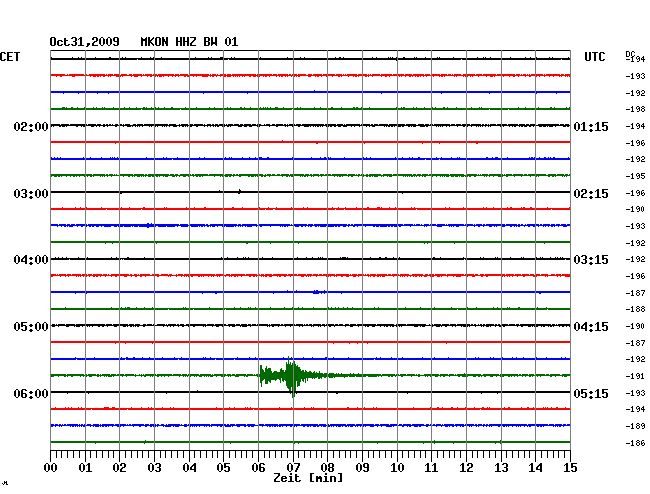The height and width of the screenshot is (494, 650).
Task: Click the DC offset value -189
Action: pyautogui.click(x=635, y=426)
